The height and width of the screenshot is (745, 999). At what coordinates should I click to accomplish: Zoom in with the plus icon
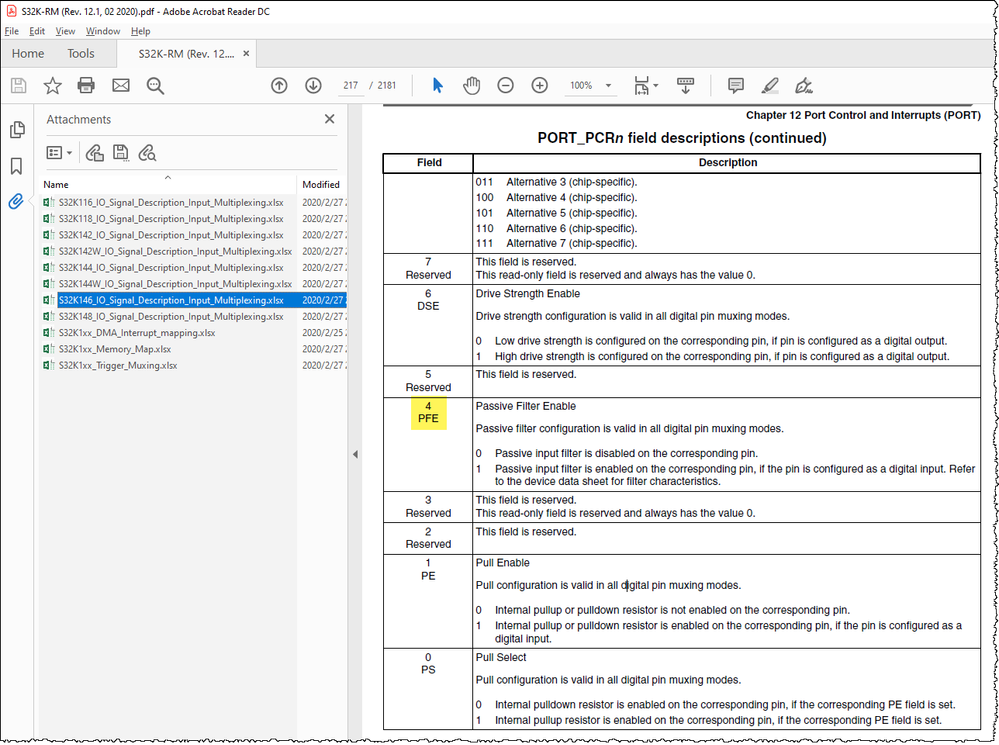pyautogui.click(x=539, y=85)
